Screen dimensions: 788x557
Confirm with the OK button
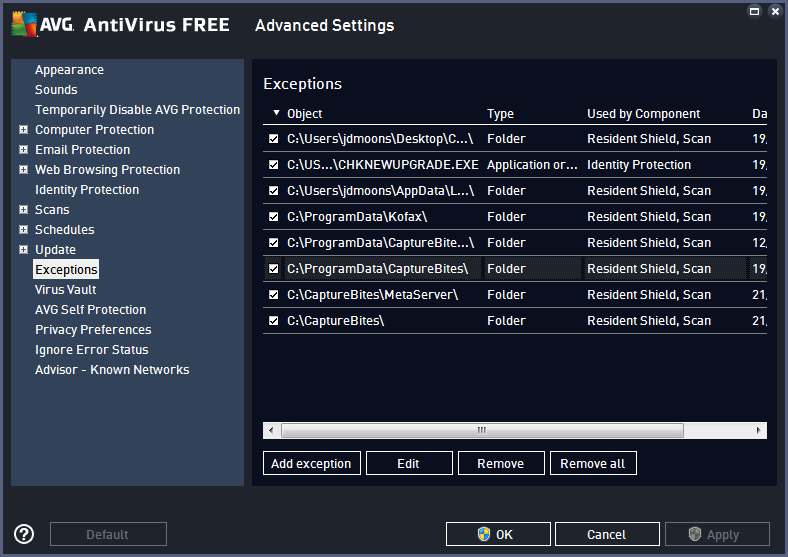tap(498, 534)
